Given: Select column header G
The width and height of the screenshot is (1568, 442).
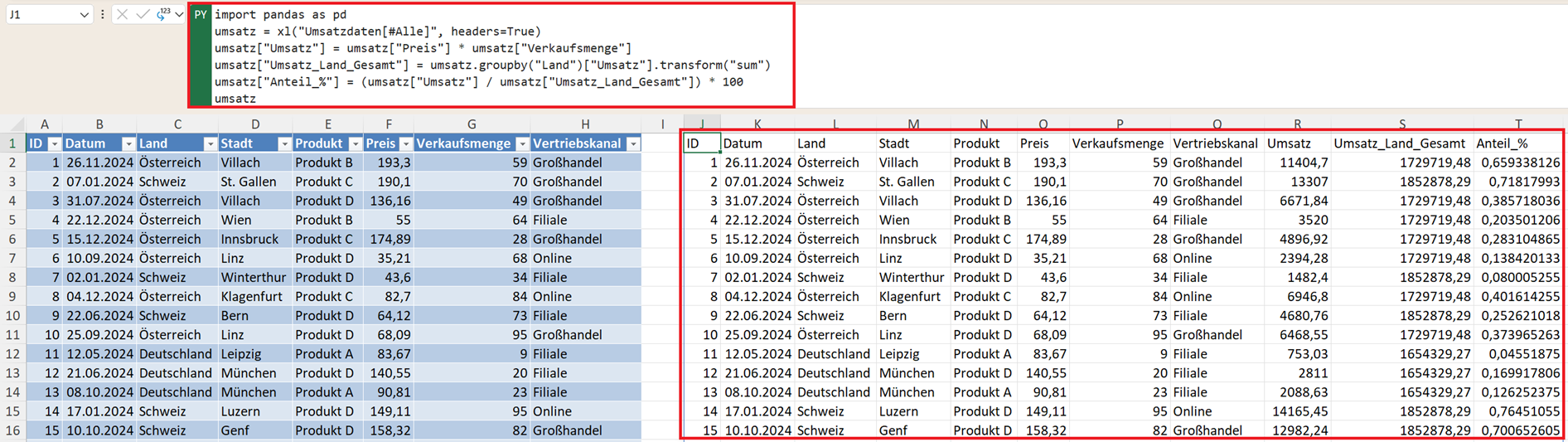Looking at the screenshot, I should [471, 124].
